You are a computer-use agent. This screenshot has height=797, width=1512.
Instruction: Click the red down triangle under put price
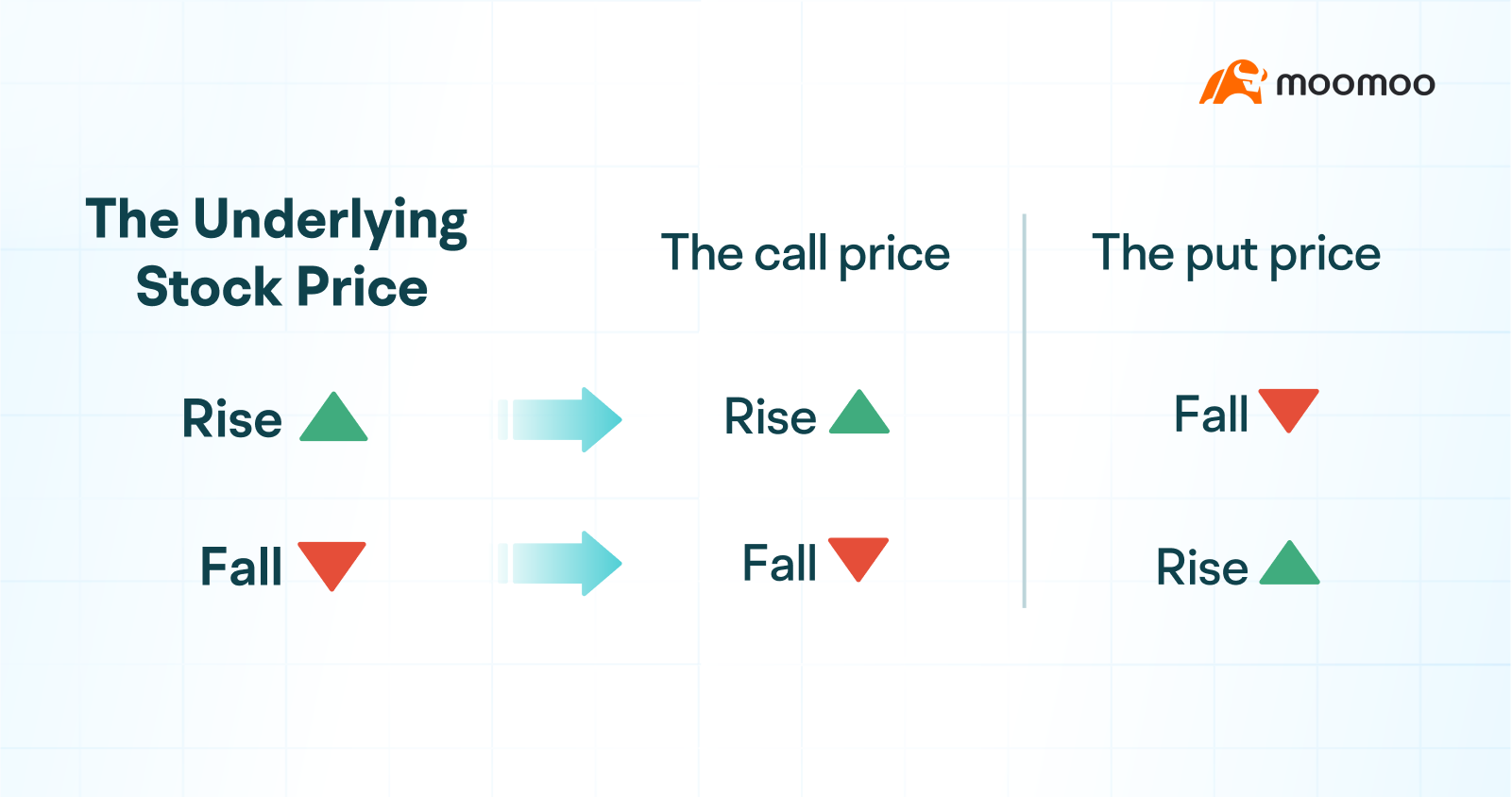tap(1288, 407)
